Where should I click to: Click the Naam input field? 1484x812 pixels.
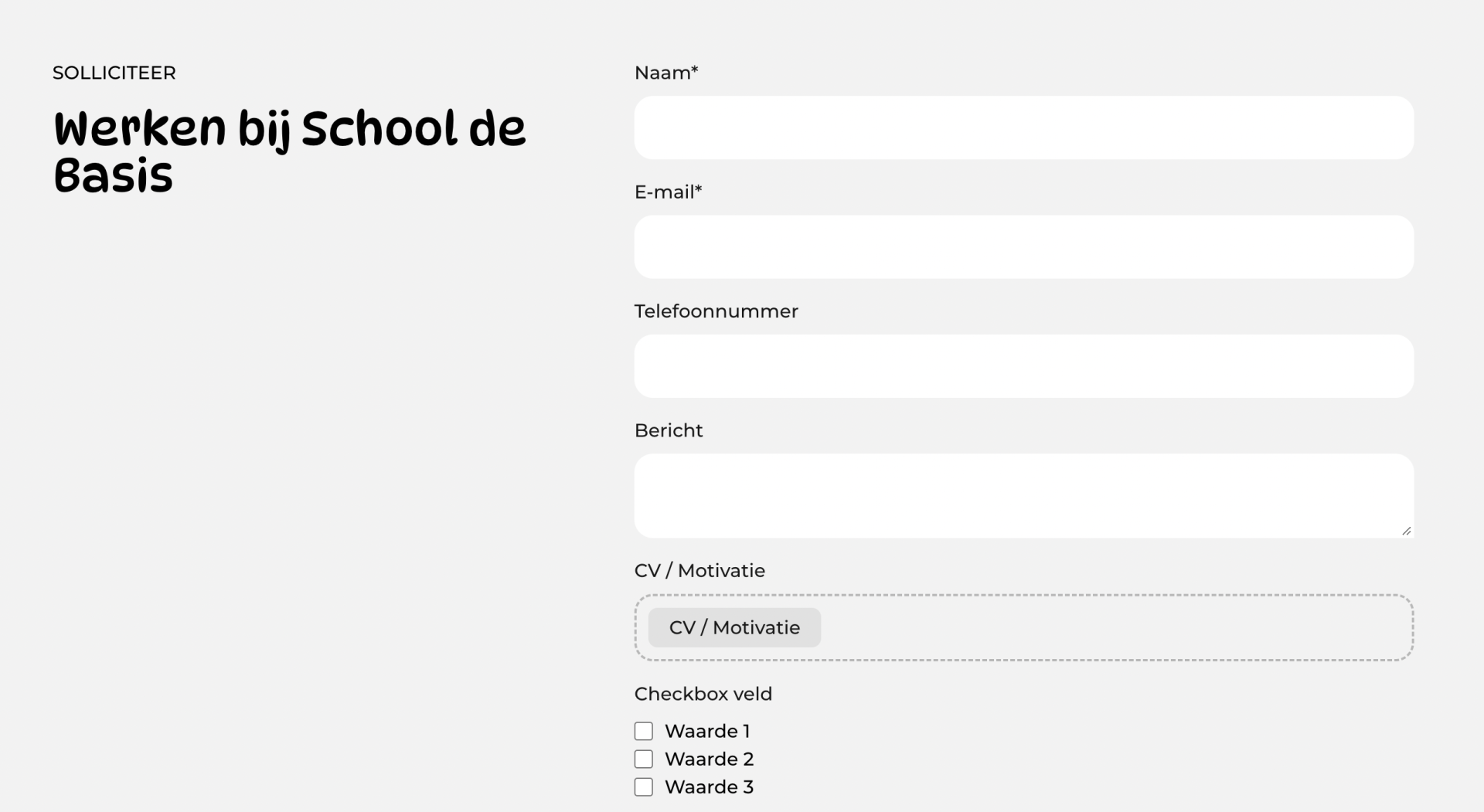[x=1024, y=127]
